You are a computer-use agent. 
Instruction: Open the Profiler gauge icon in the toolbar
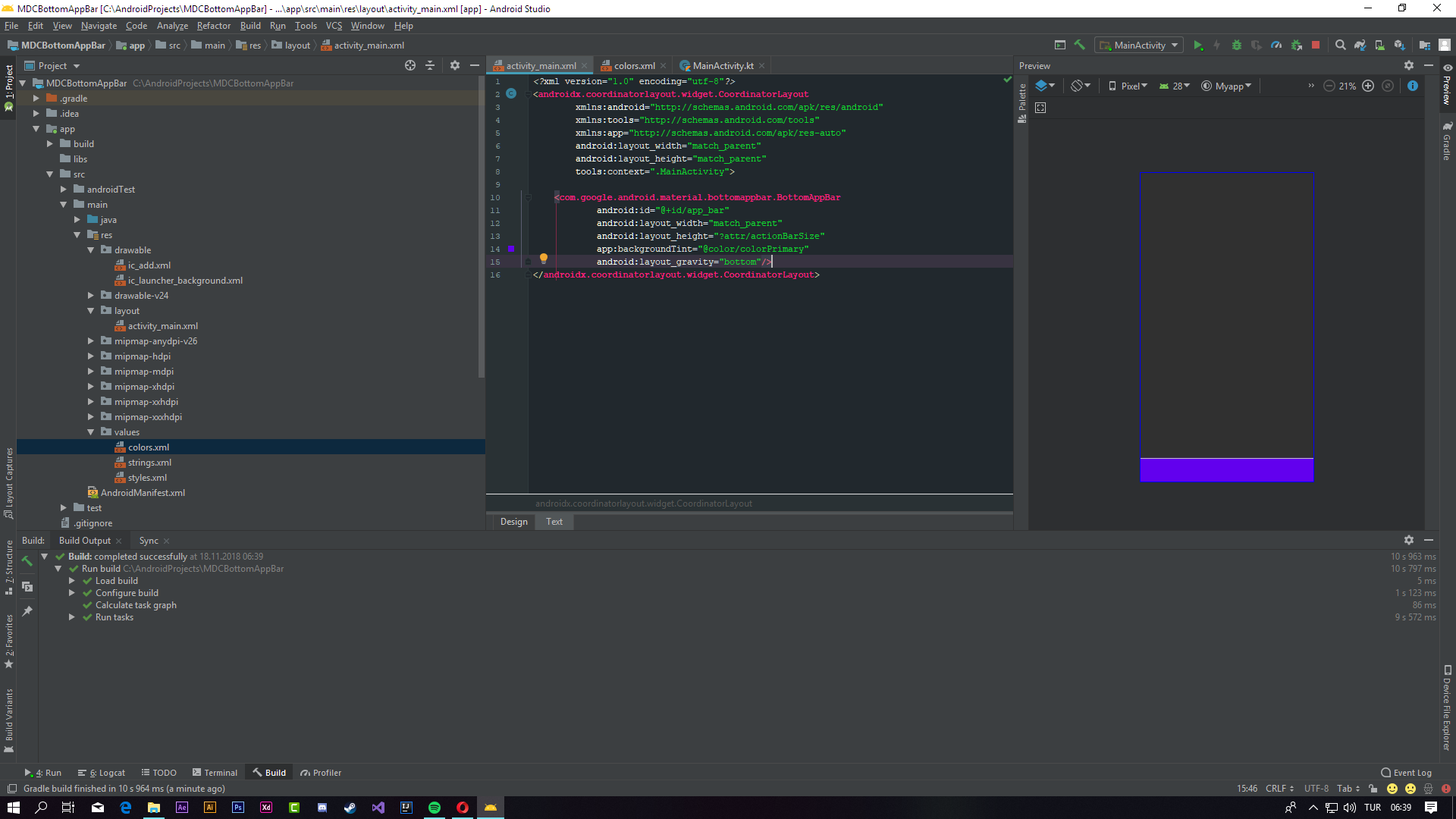click(x=1276, y=45)
